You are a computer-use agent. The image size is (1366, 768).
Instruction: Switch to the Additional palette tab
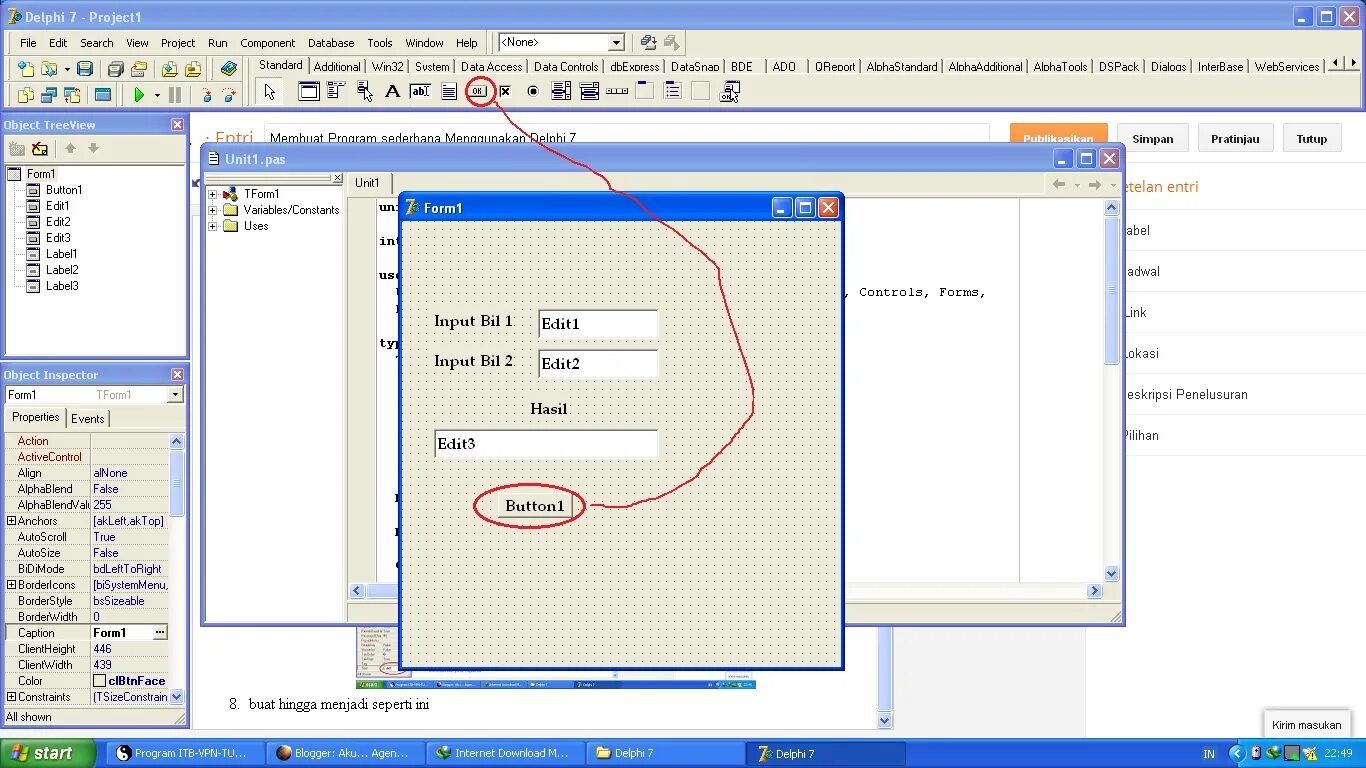click(x=337, y=66)
